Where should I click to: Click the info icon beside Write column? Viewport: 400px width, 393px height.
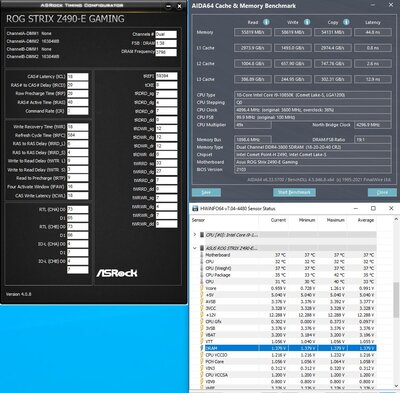(307, 22)
